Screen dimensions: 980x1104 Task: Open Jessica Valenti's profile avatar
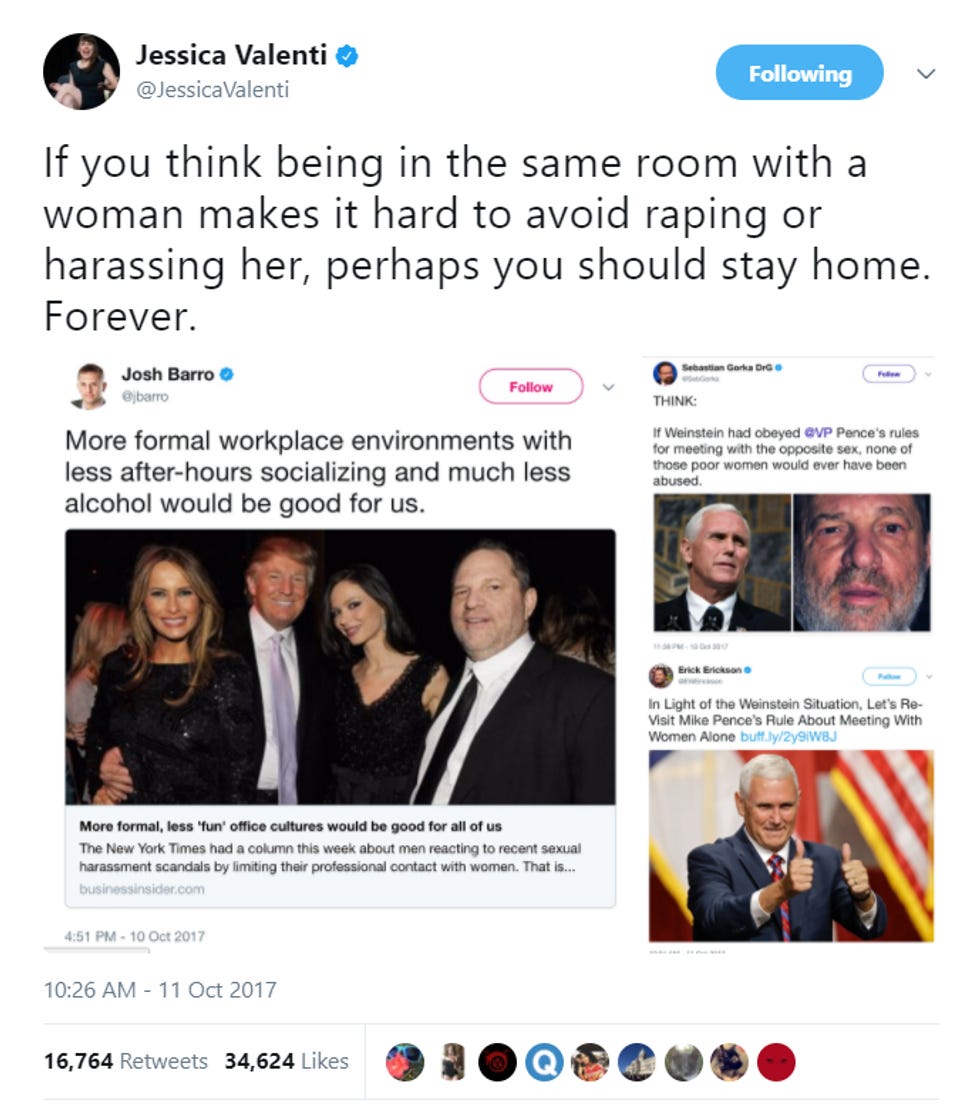(x=82, y=71)
